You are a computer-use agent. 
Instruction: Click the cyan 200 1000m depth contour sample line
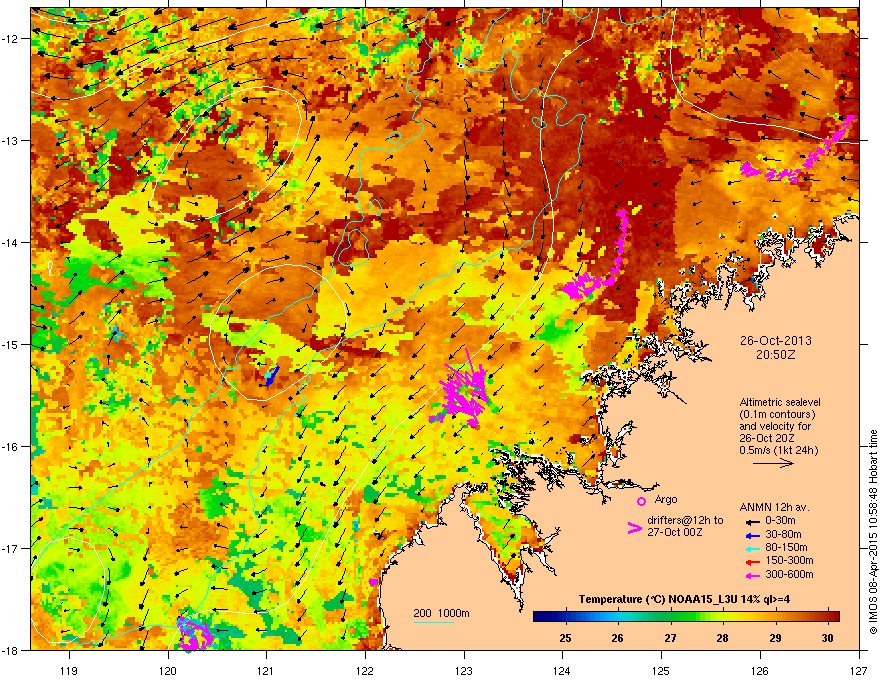click(x=433, y=622)
